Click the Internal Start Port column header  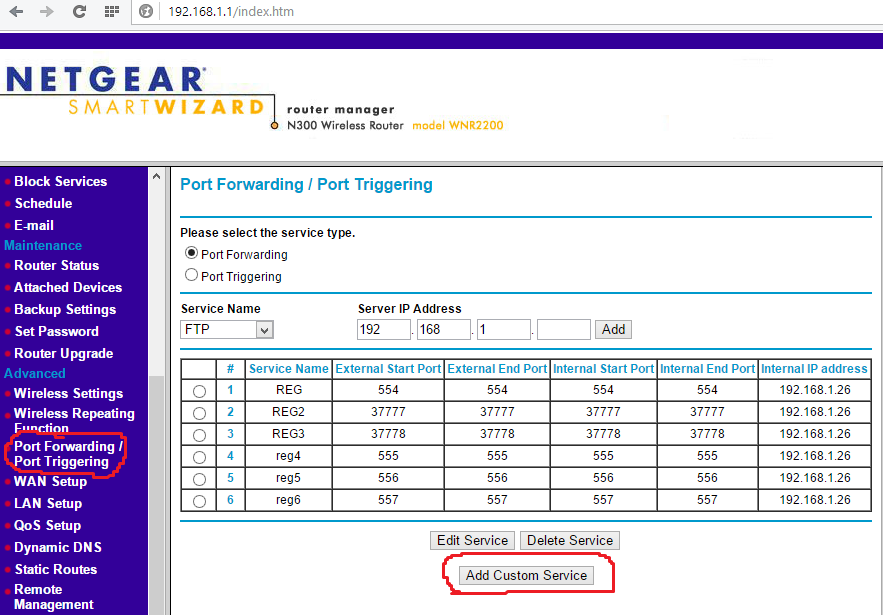click(x=603, y=369)
